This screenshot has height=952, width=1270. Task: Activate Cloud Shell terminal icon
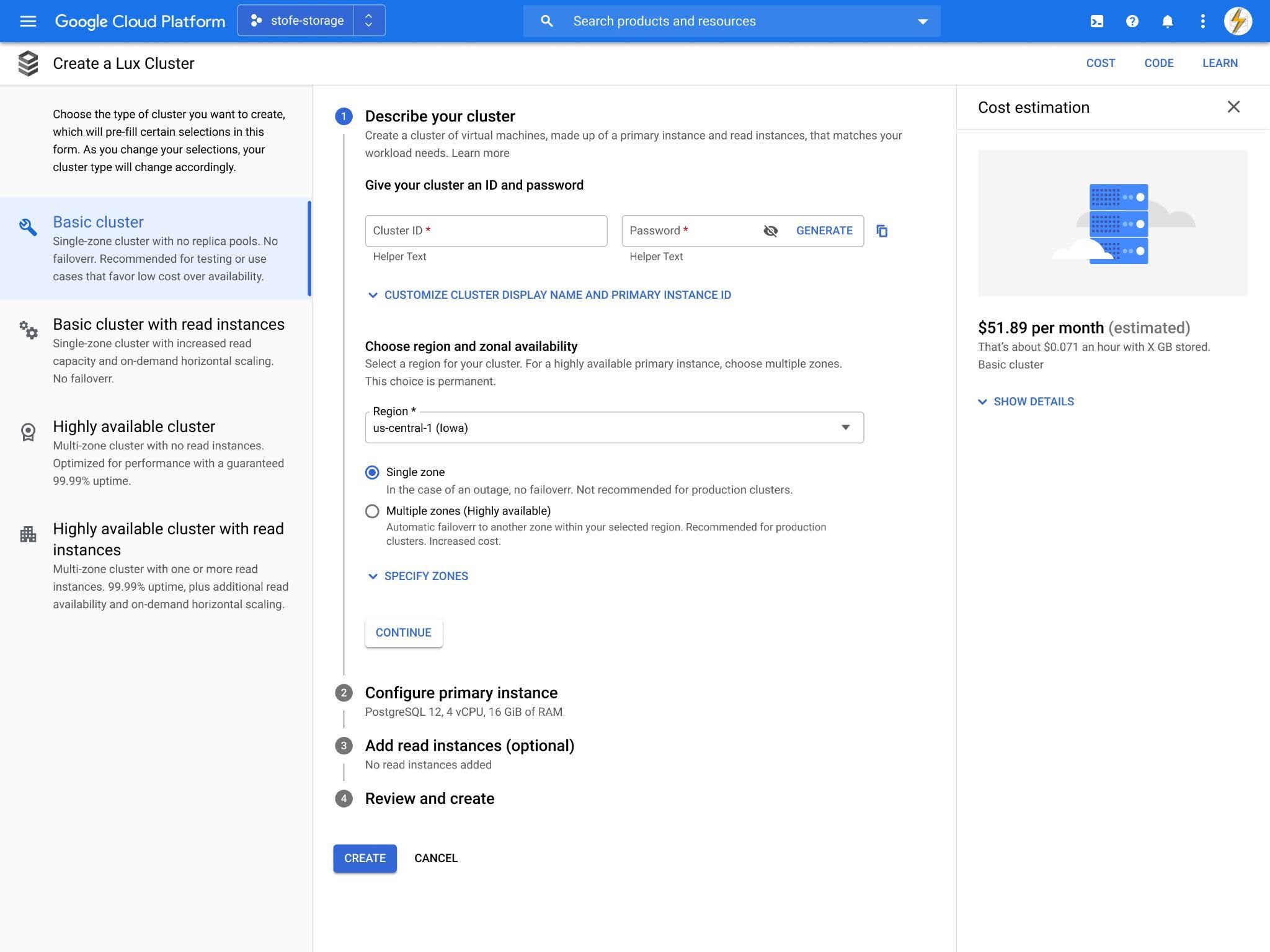[x=1097, y=21]
